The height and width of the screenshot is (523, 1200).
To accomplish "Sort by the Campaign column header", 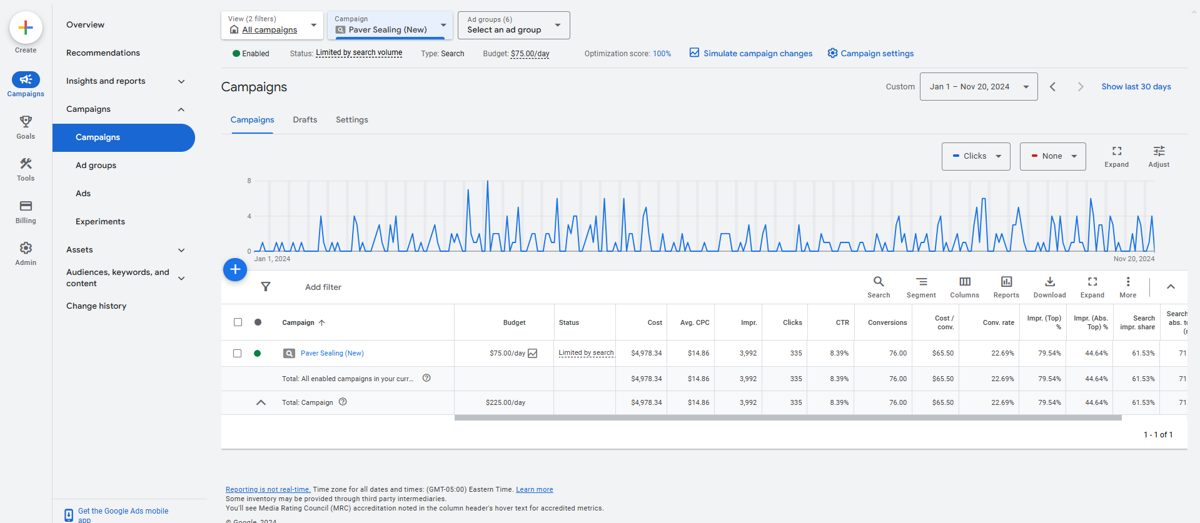I will (303, 322).
